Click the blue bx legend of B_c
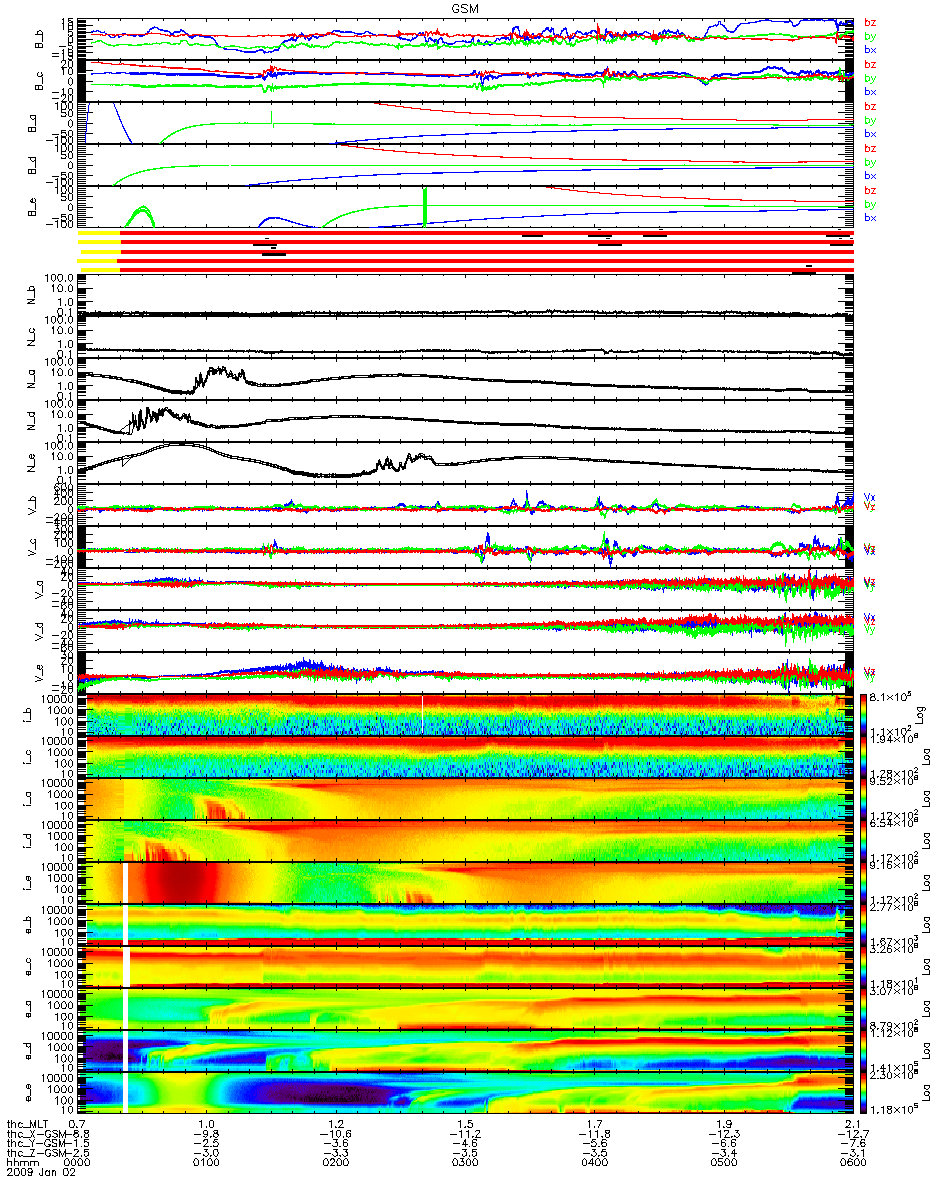 (870, 92)
